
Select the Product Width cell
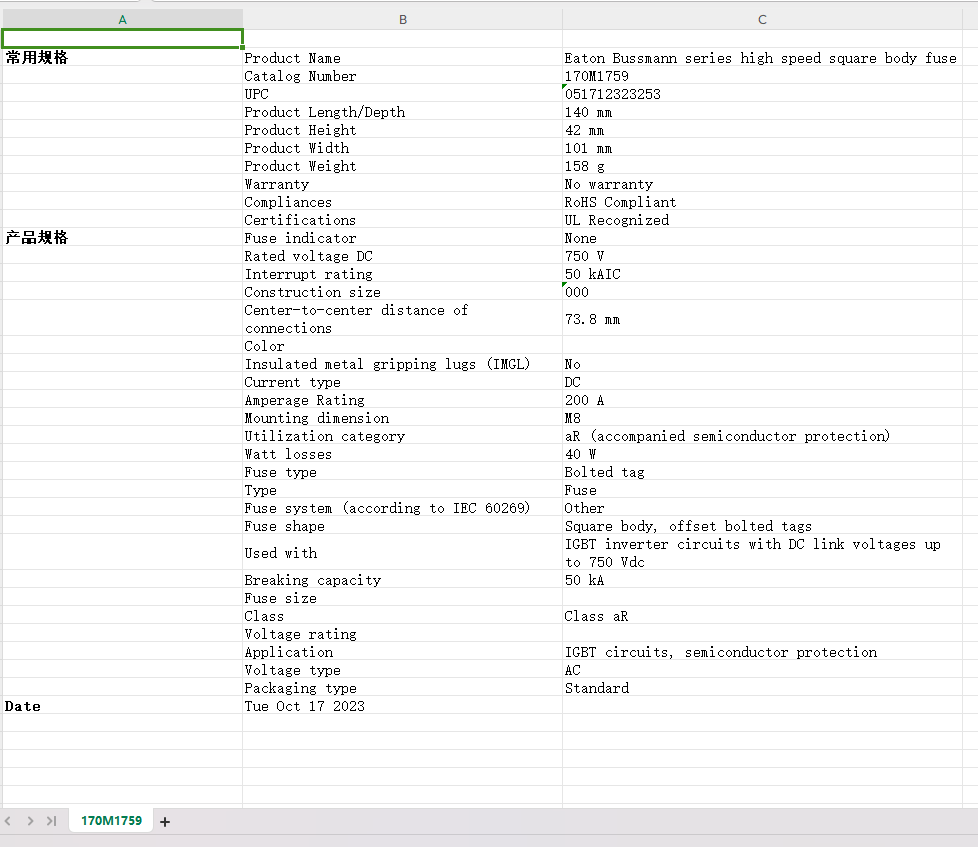tap(402, 148)
